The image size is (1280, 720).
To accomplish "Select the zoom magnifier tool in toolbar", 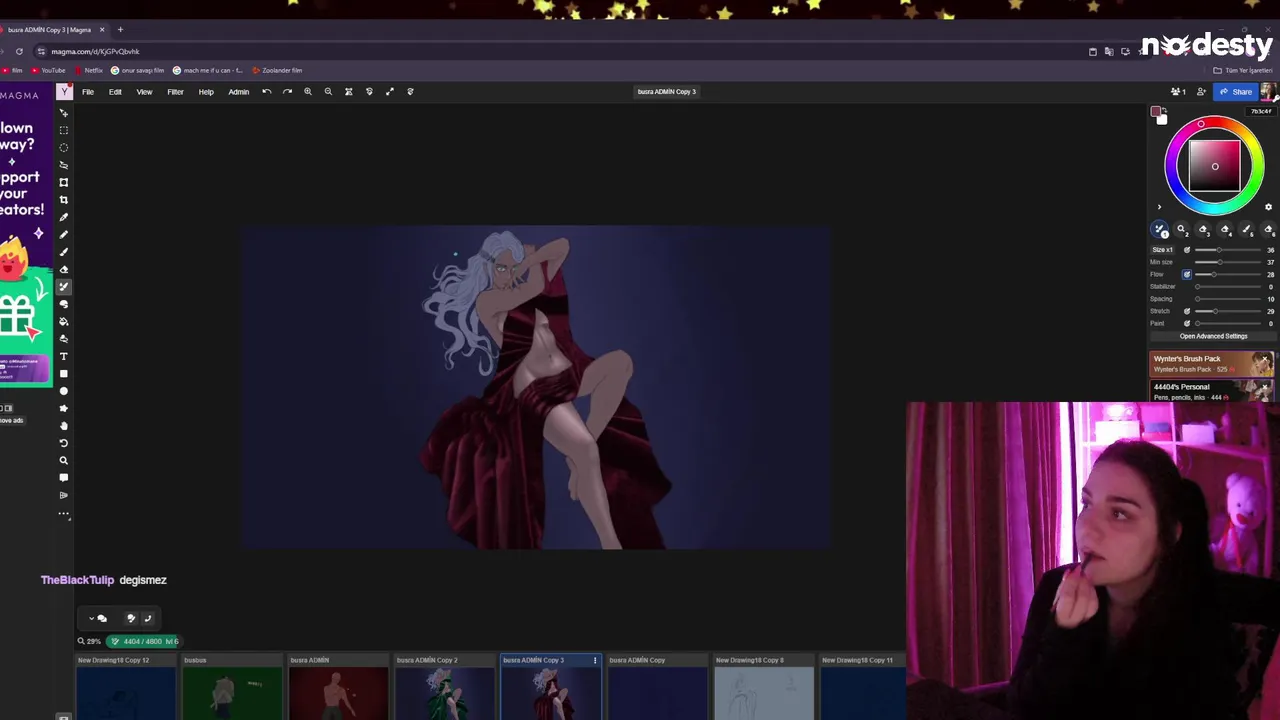I will [x=64, y=461].
